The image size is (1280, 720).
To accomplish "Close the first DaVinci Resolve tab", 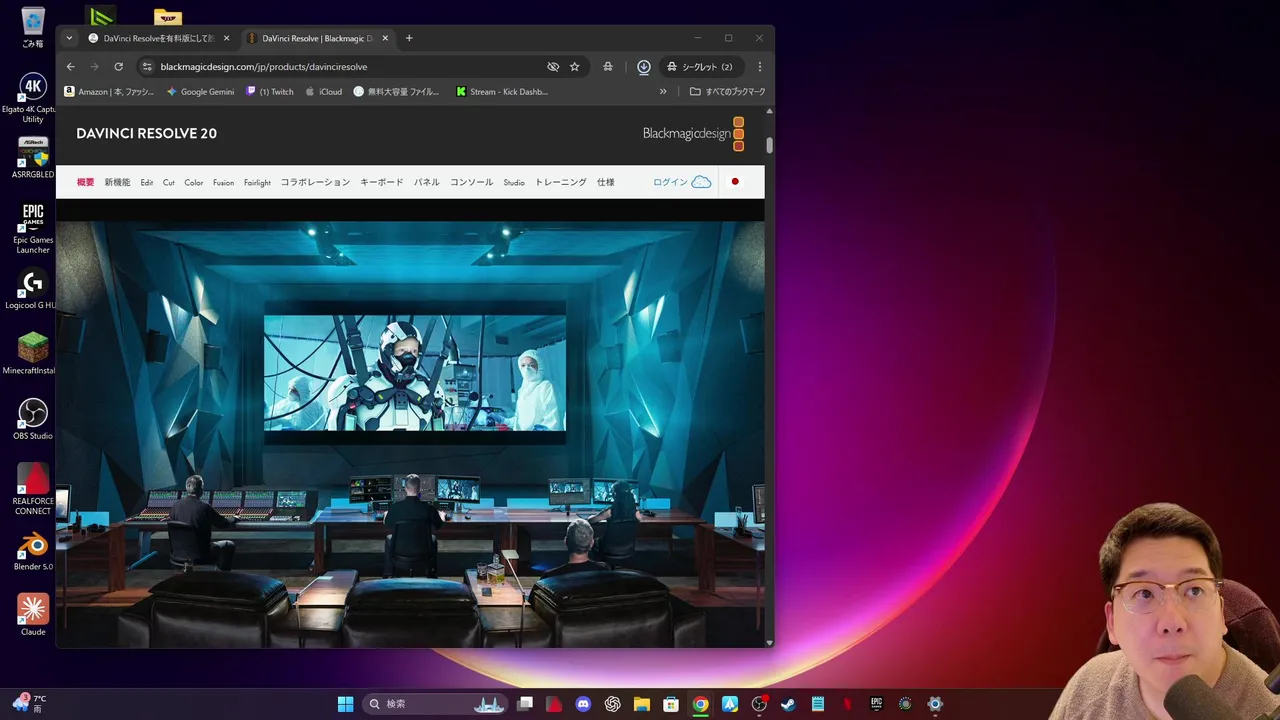I will point(227,38).
